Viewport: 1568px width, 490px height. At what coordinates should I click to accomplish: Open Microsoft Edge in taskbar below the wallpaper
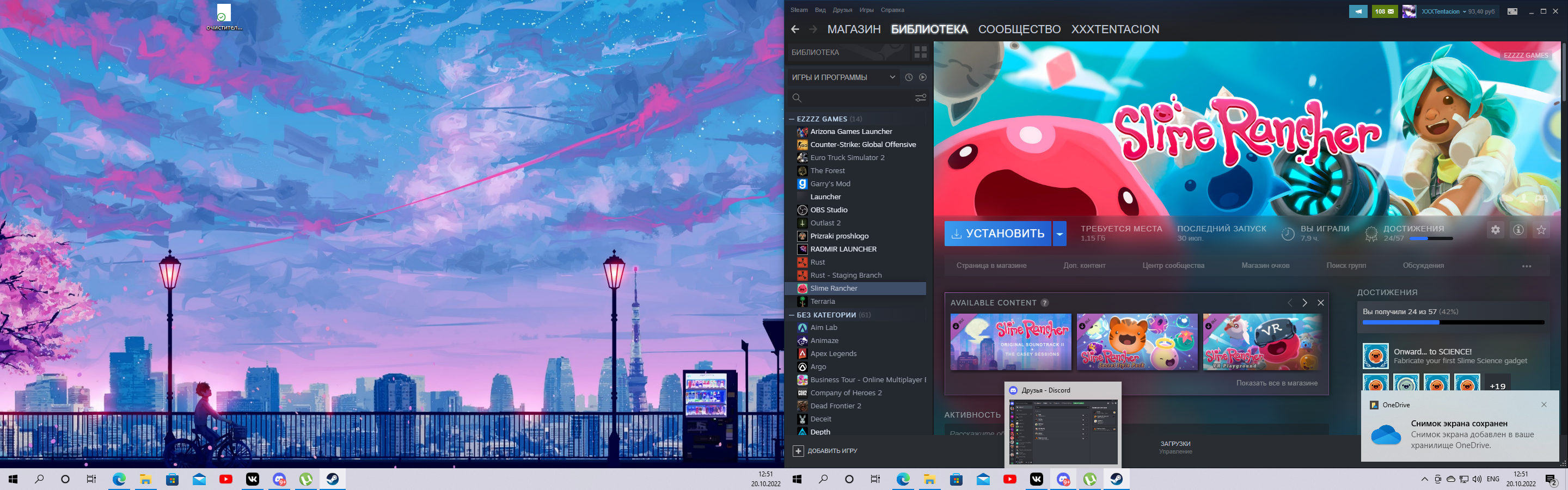click(119, 479)
